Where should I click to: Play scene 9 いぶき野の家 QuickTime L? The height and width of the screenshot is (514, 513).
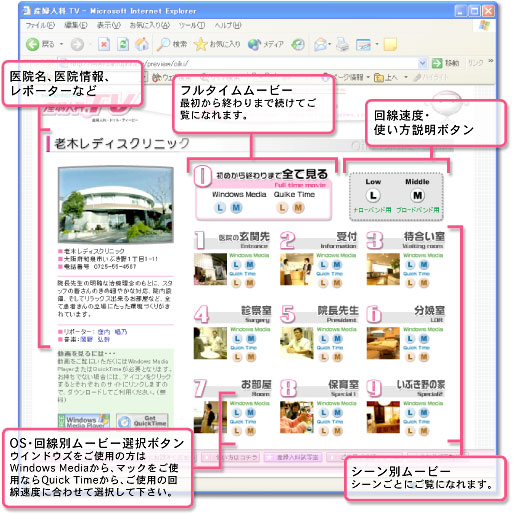(410, 431)
